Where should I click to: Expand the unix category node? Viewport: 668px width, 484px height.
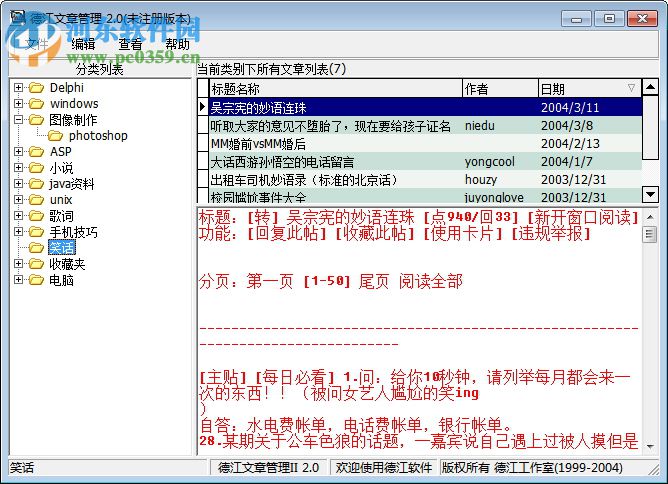(18, 199)
